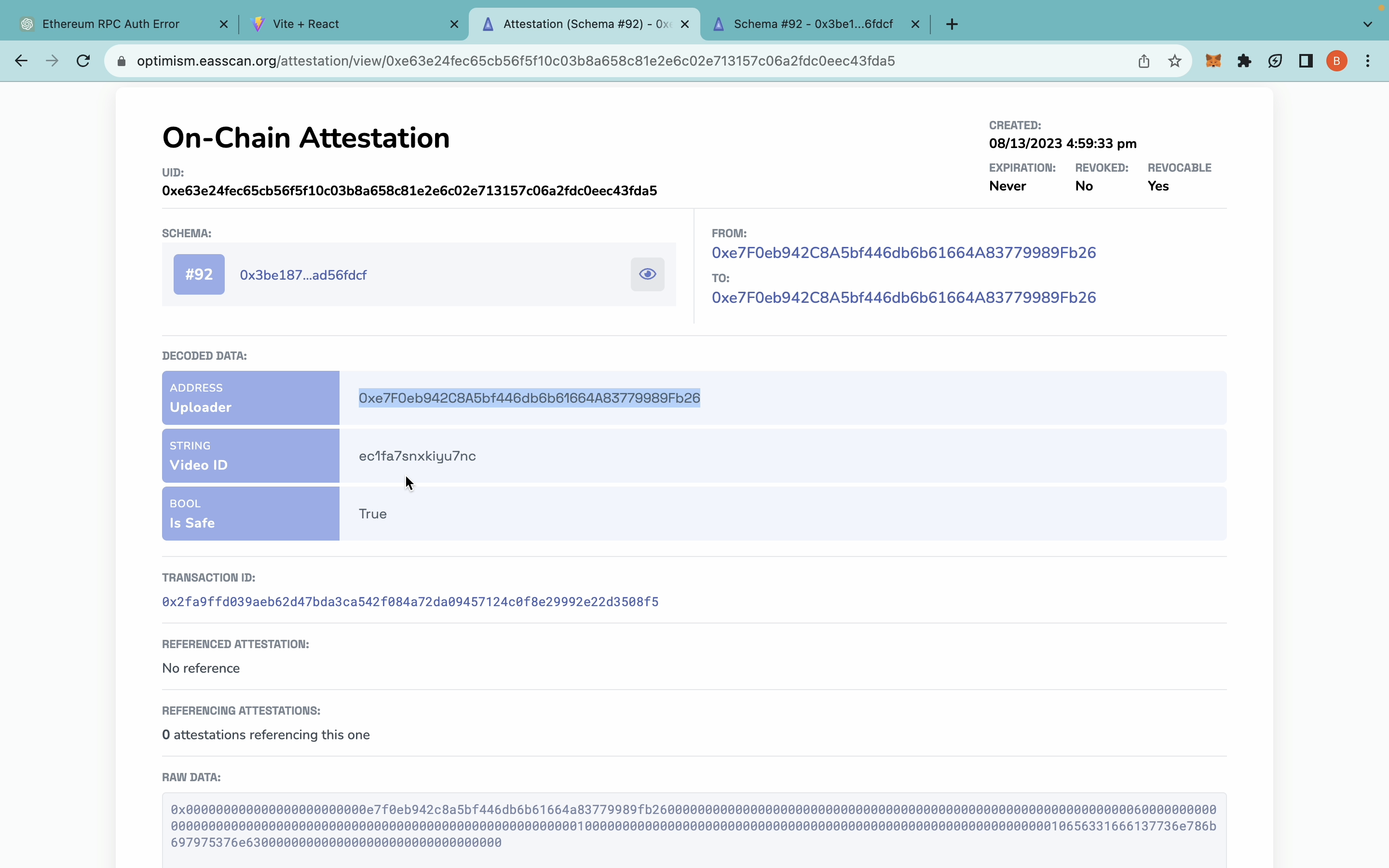Bookmark this page with the star icon
The image size is (1389, 868).
tap(1175, 61)
